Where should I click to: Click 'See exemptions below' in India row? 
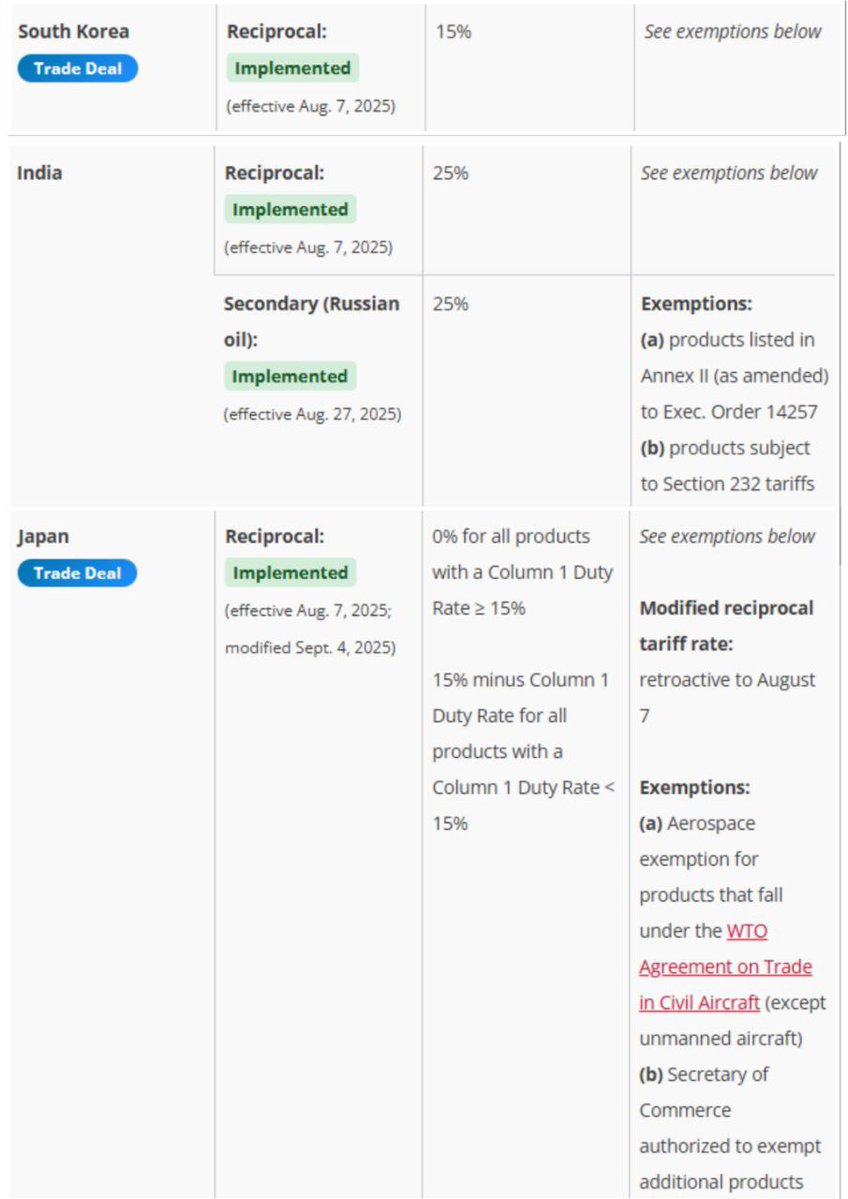729,173
